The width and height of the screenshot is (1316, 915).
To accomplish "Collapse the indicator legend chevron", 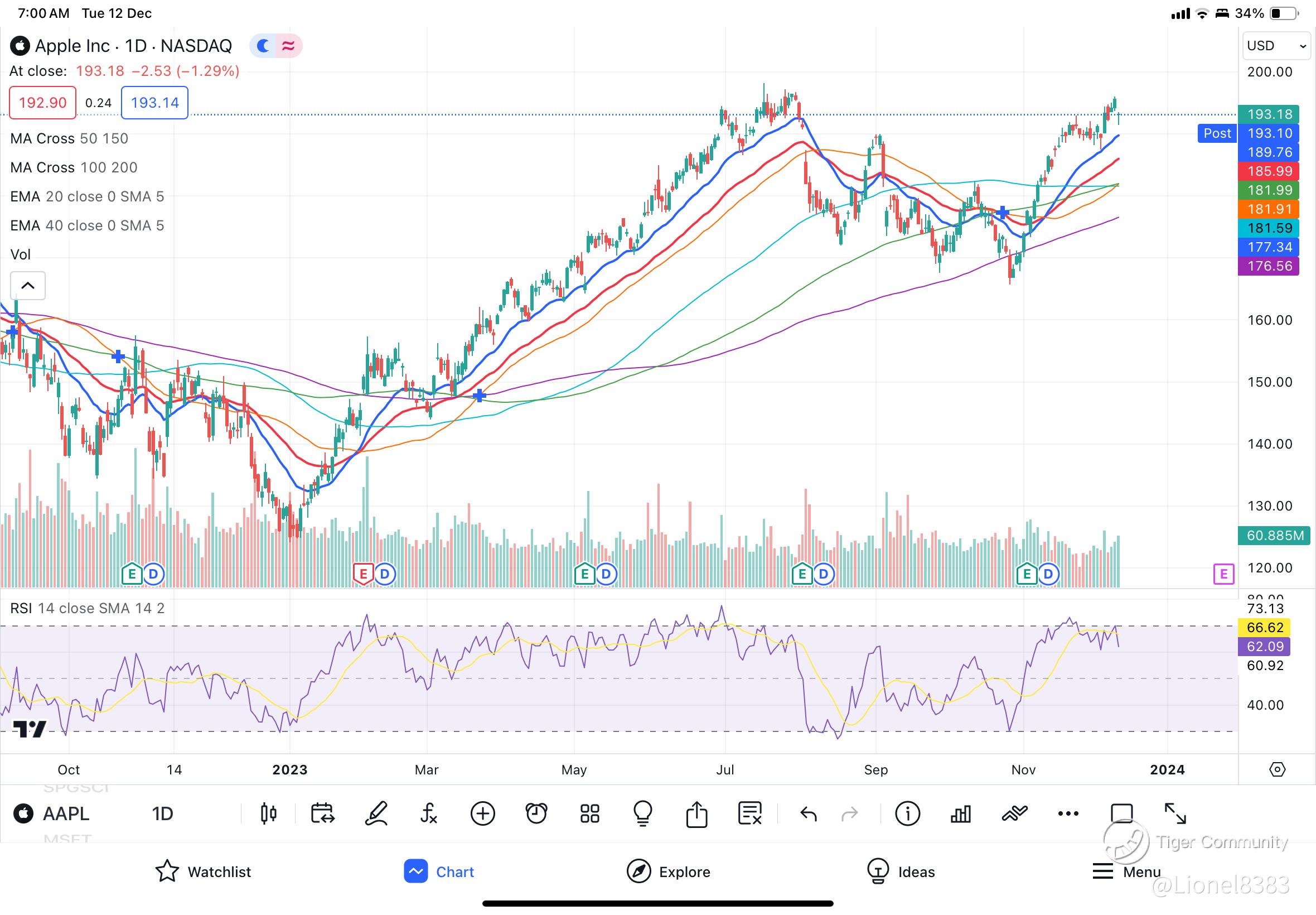I will (x=27, y=286).
